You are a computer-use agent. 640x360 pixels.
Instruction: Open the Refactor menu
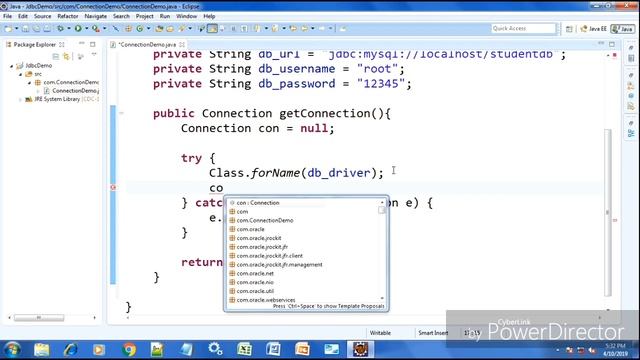pyautogui.click(x=68, y=16)
